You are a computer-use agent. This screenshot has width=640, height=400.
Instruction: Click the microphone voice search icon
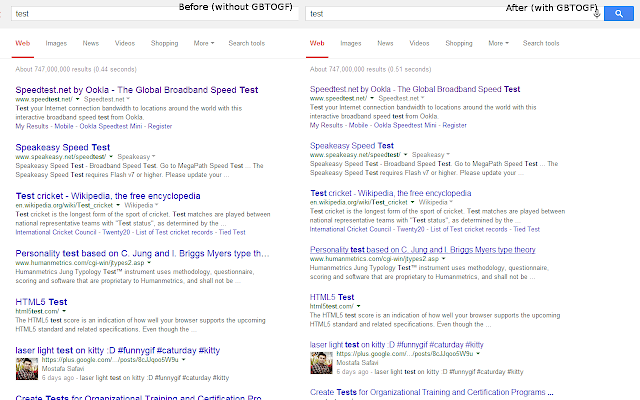pyautogui.click(x=597, y=14)
